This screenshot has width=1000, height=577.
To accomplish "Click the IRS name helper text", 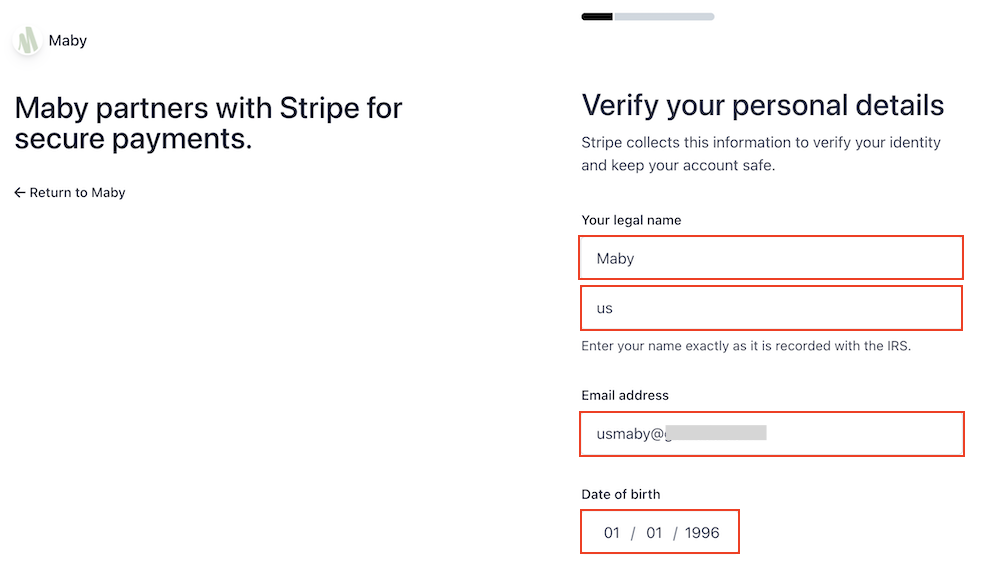I will pos(746,346).
